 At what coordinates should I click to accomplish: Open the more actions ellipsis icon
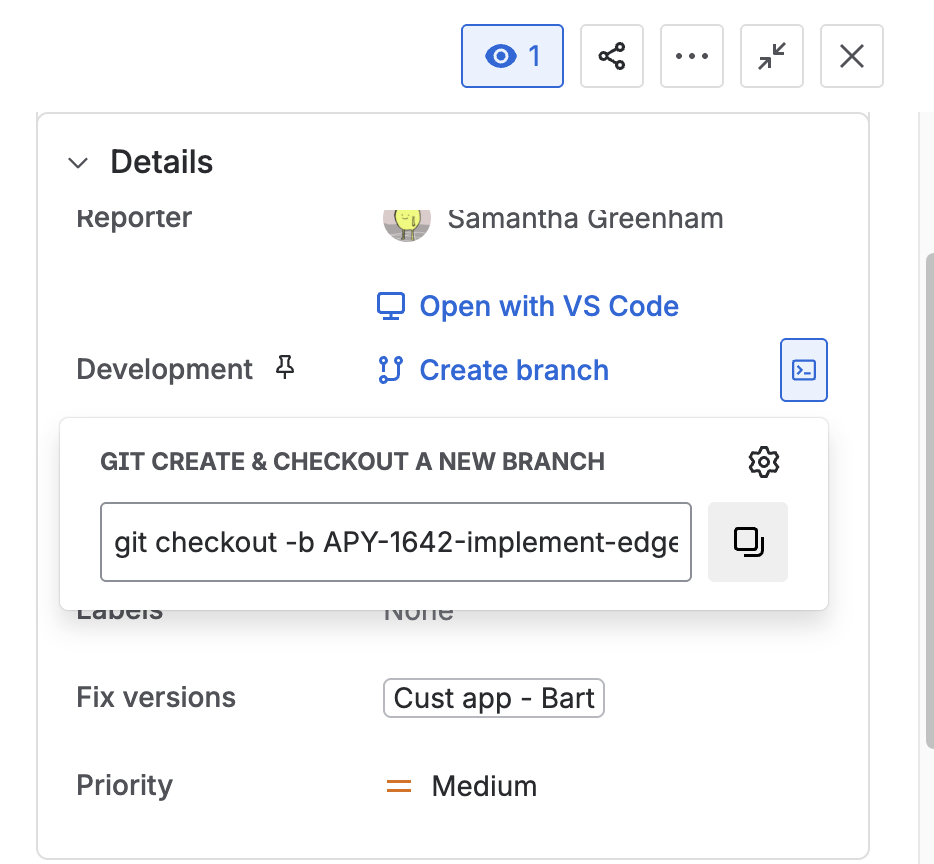click(692, 56)
